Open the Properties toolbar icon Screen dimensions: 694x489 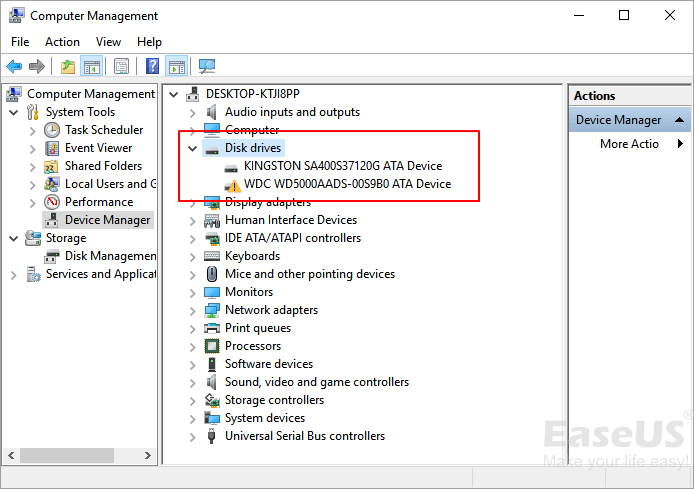tap(121, 67)
